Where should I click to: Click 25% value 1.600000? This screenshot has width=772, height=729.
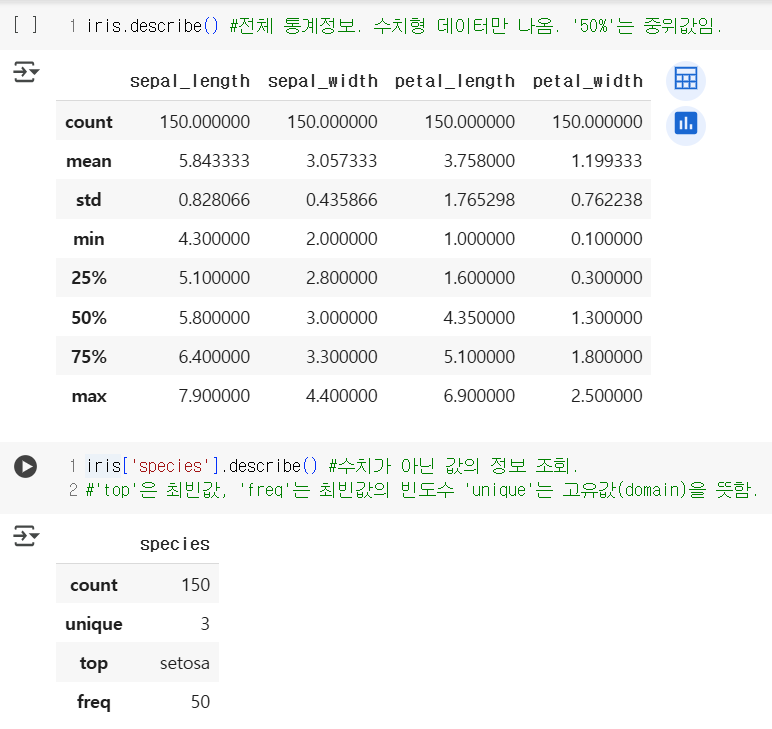(479, 278)
